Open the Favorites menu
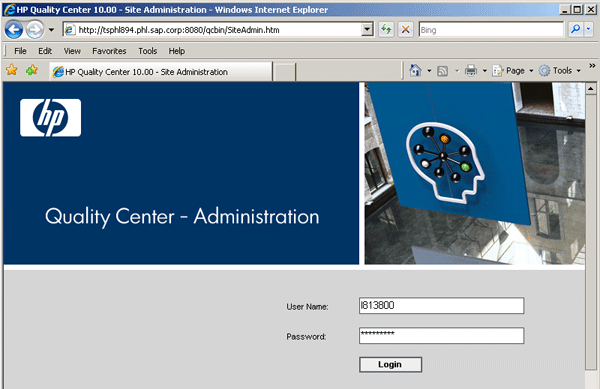Screen dimensions: 600x389 click(109, 51)
